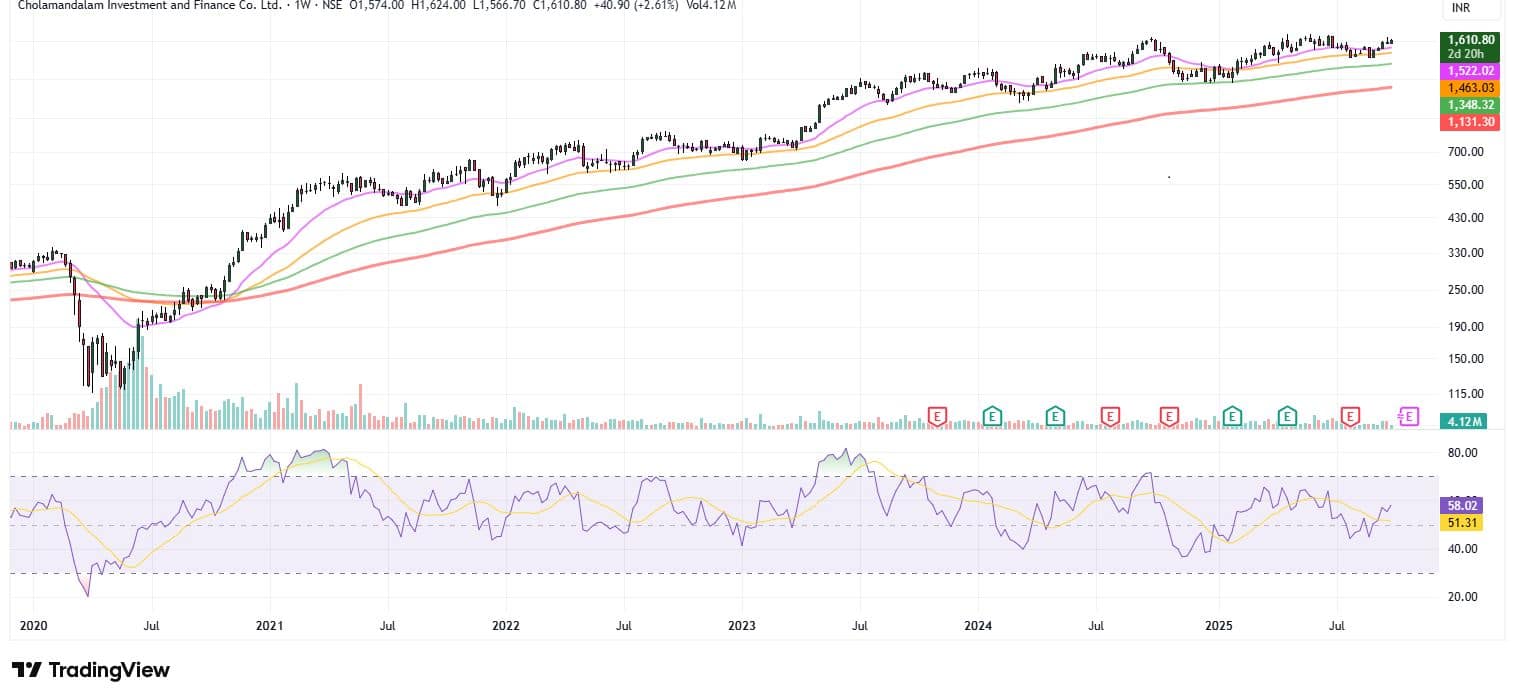Click the rightmost green earnings marker
Screen dimensions: 1515x700
[x=1288, y=415]
